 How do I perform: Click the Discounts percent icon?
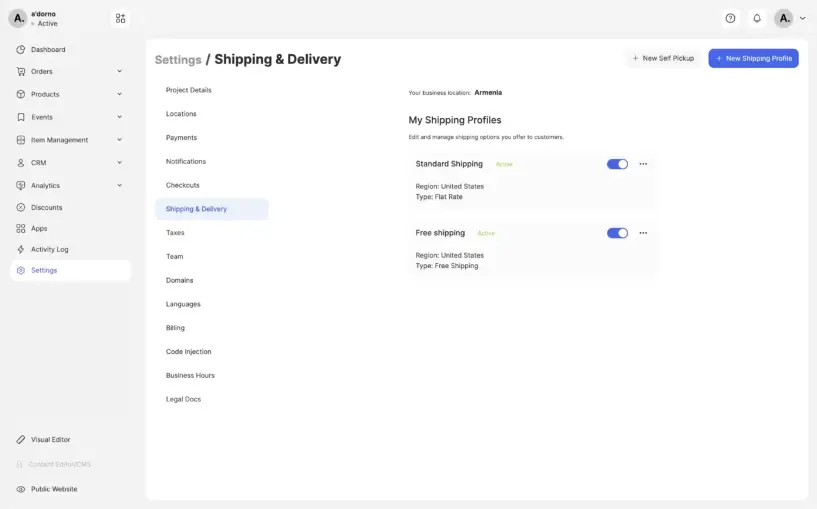click(20, 207)
